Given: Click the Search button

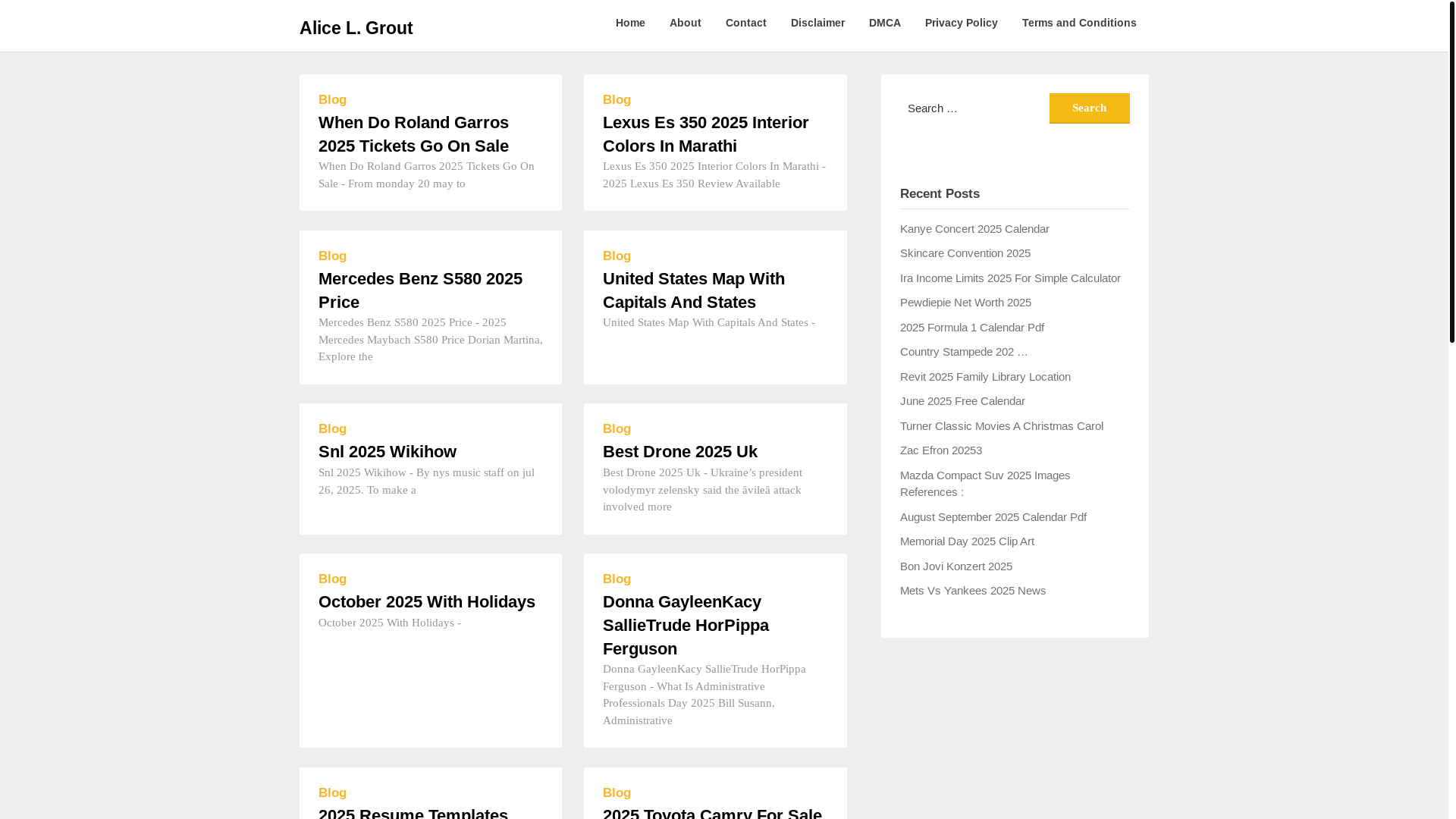Looking at the screenshot, I should pyautogui.click(x=1089, y=108).
